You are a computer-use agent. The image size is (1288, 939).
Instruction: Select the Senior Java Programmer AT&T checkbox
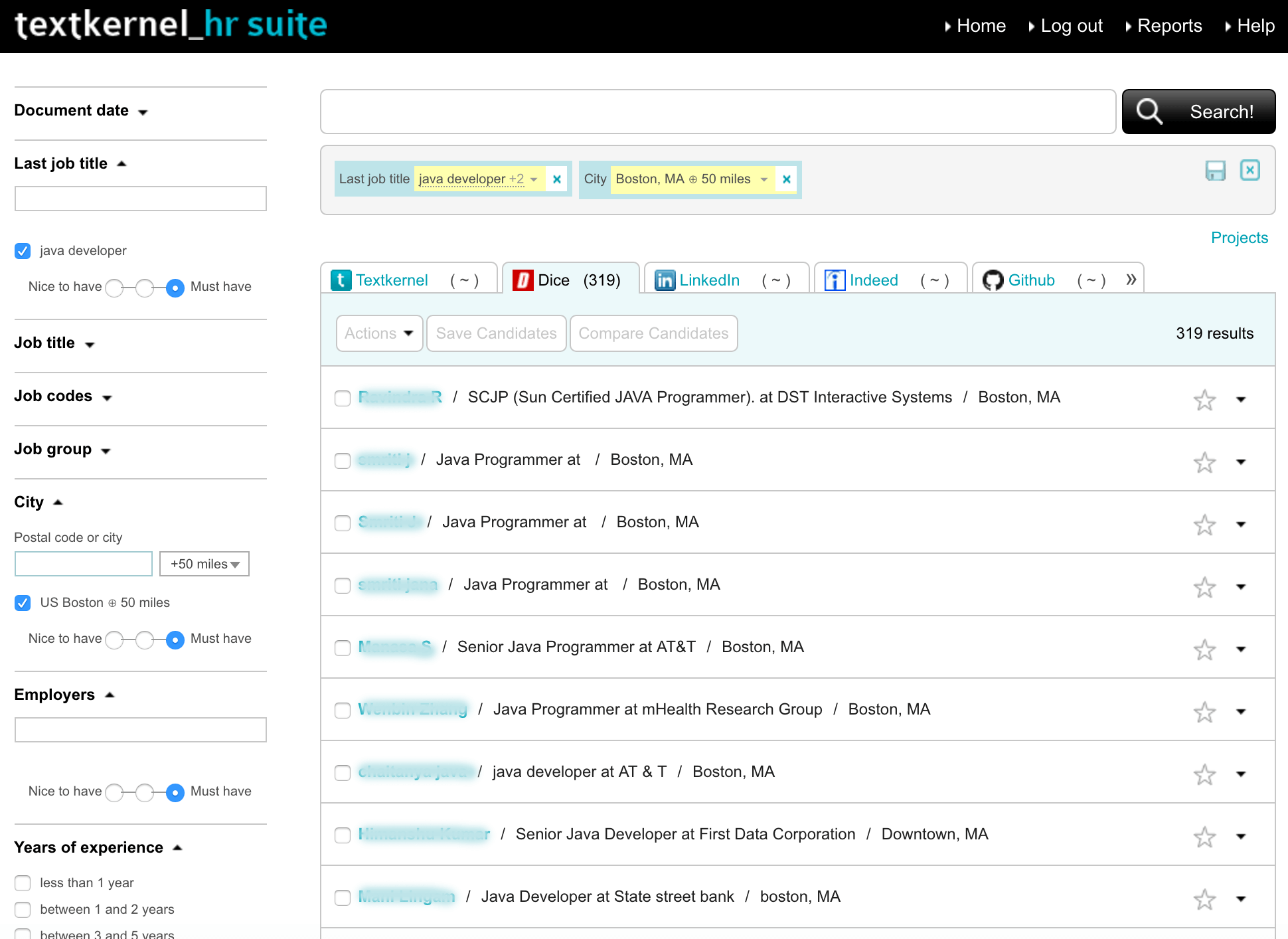[x=343, y=648]
